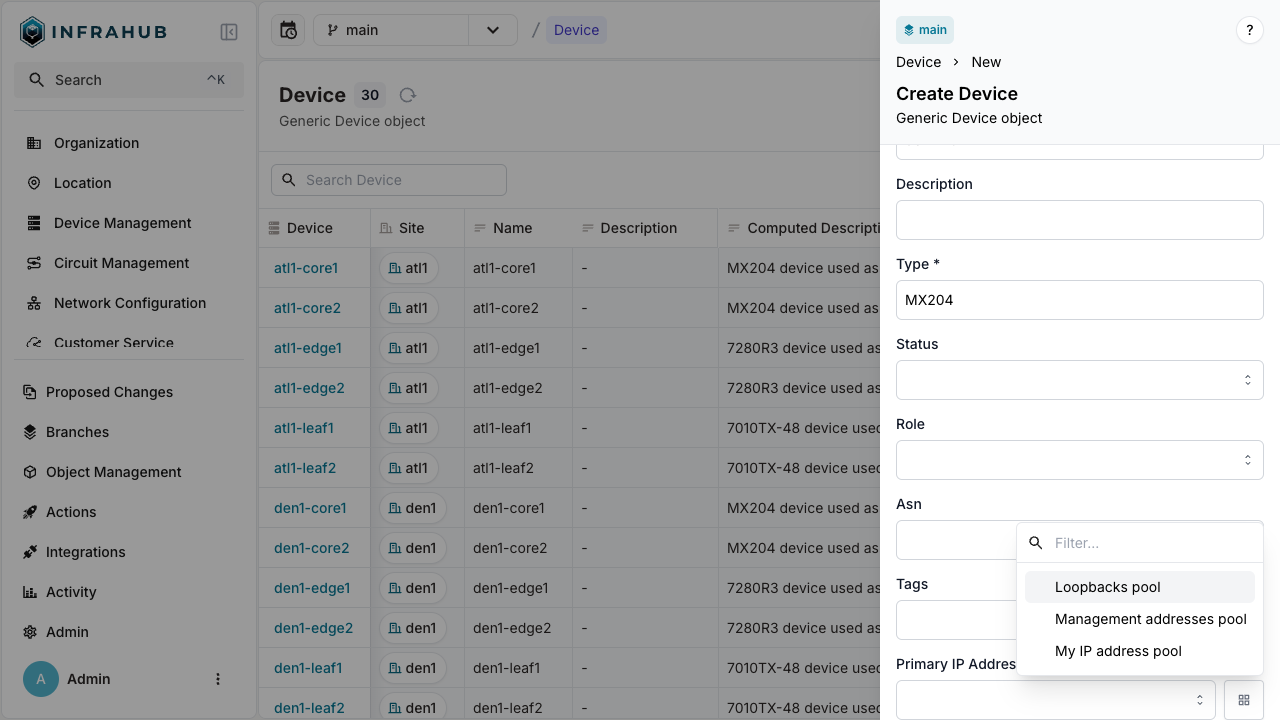Open the Primary IP Address selector
Viewport: 1280px width, 720px height.
pos(1055,700)
